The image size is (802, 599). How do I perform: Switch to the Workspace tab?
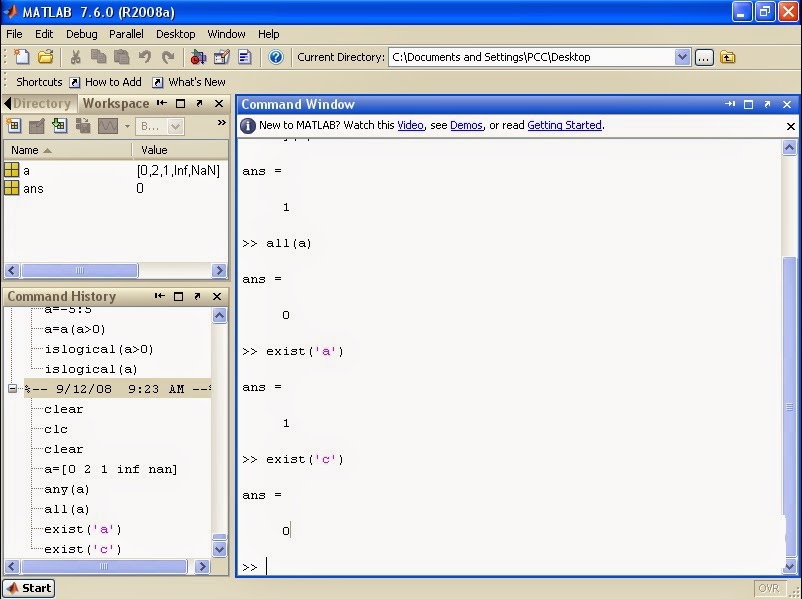coord(116,103)
